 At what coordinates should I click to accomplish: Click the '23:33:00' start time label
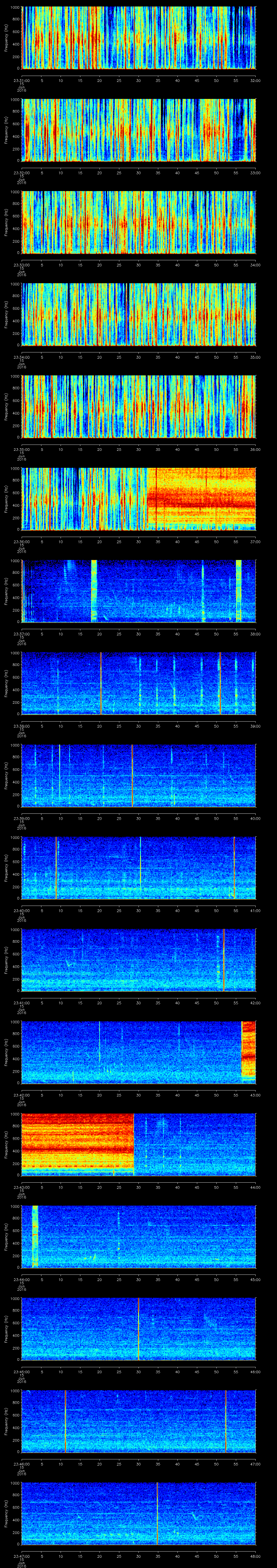point(22,265)
